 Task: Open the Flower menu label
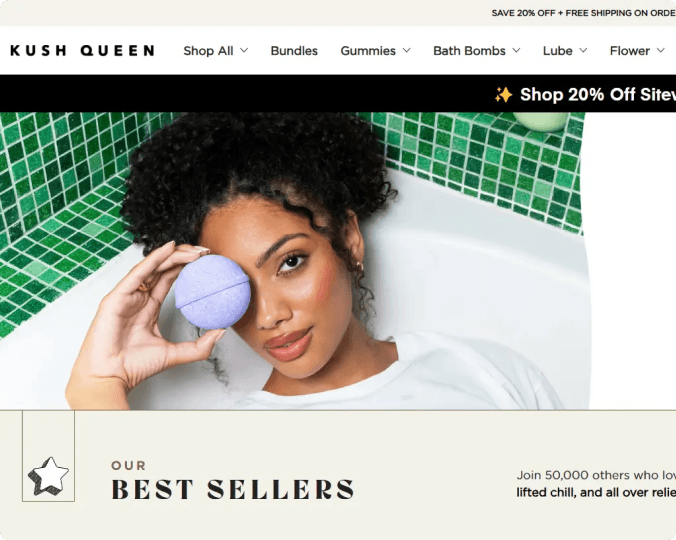[629, 51]
